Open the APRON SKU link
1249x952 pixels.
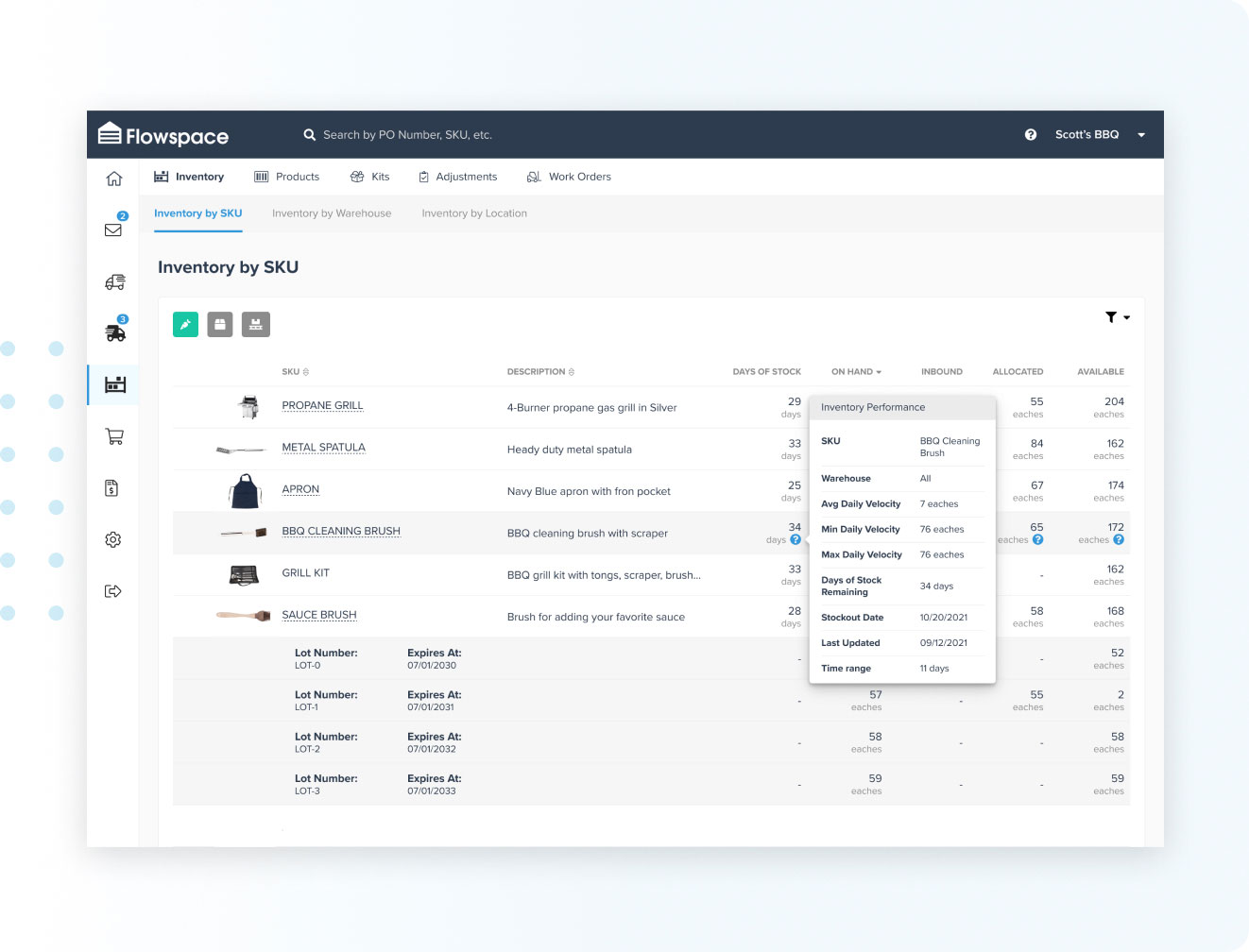300,489
